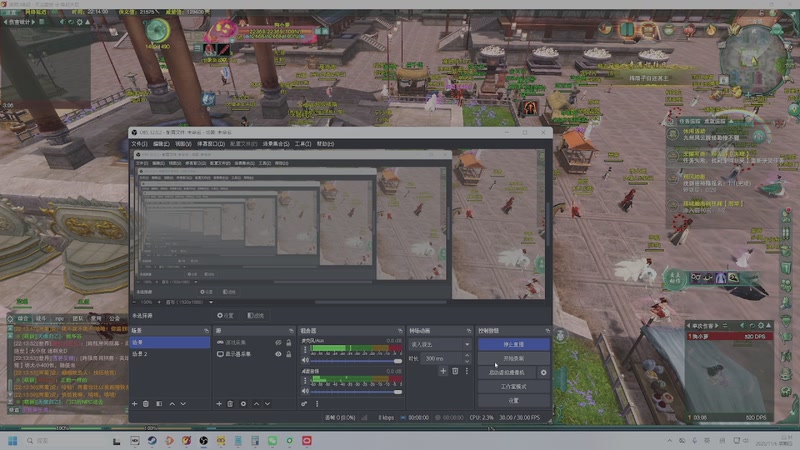Viewport: 800px width, 450px height.
Task: Pop out the Scene Transitions dock icon
Action: pos(468,331)
